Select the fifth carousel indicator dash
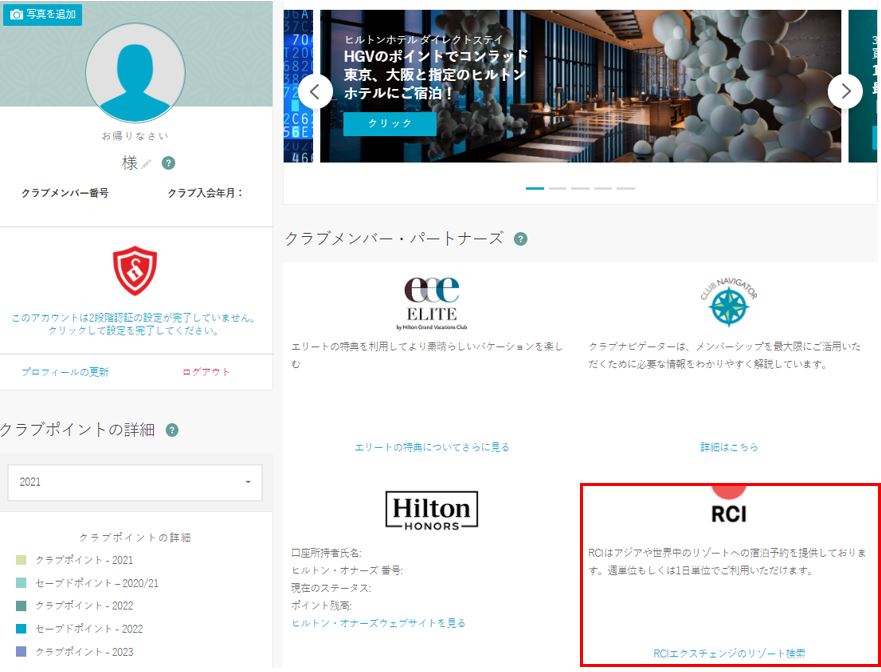Screen dimensions: 881x672 [x=626, y=188]
